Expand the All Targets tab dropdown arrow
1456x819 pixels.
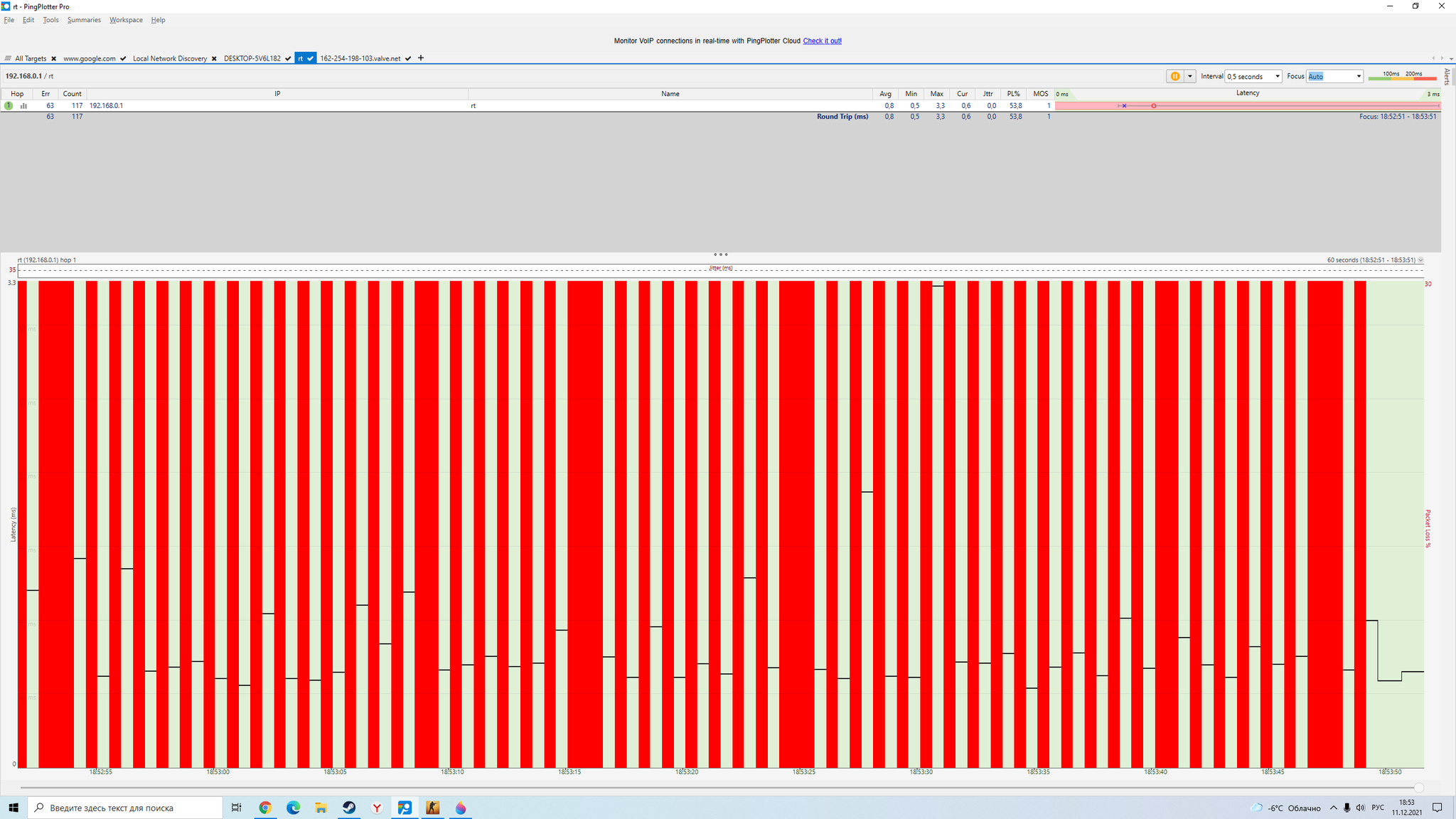click(8, 58)
